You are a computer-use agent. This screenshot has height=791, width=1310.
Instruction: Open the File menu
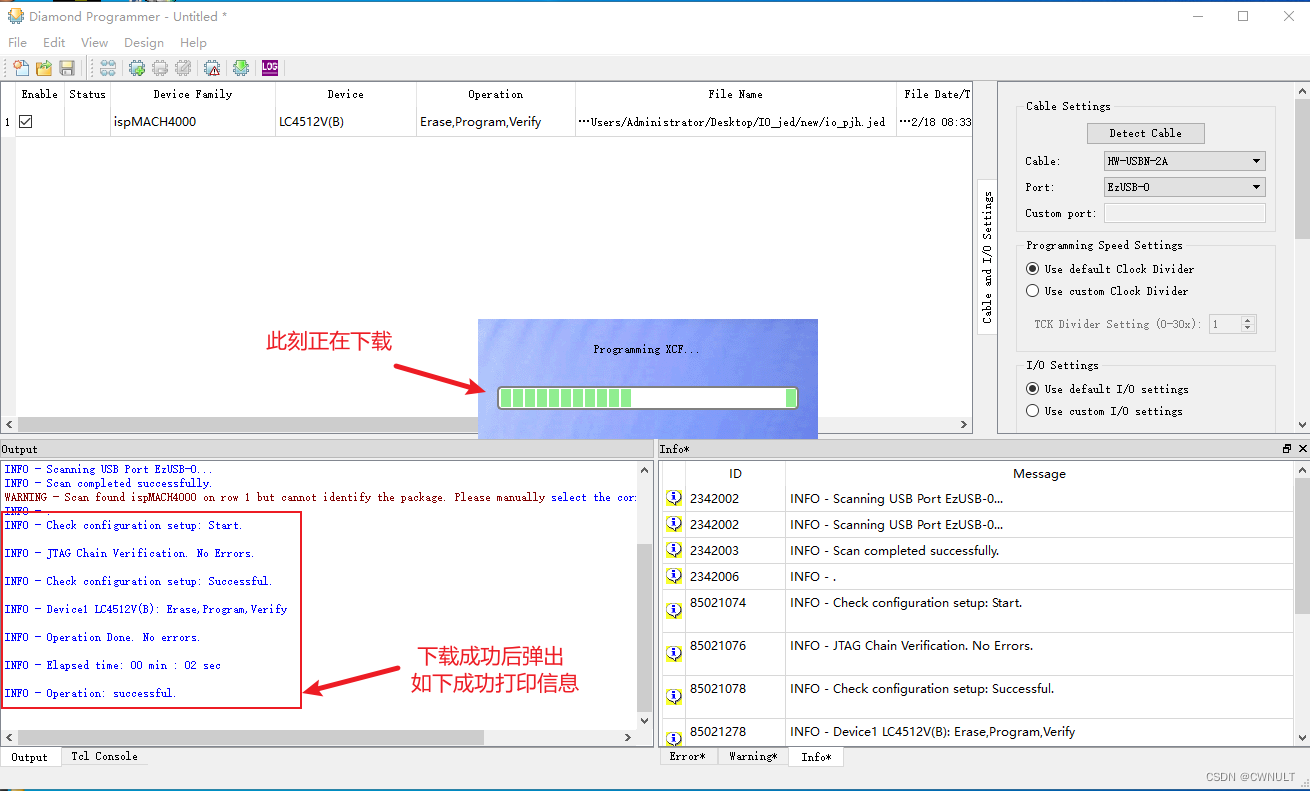click(x=18, y=42)
